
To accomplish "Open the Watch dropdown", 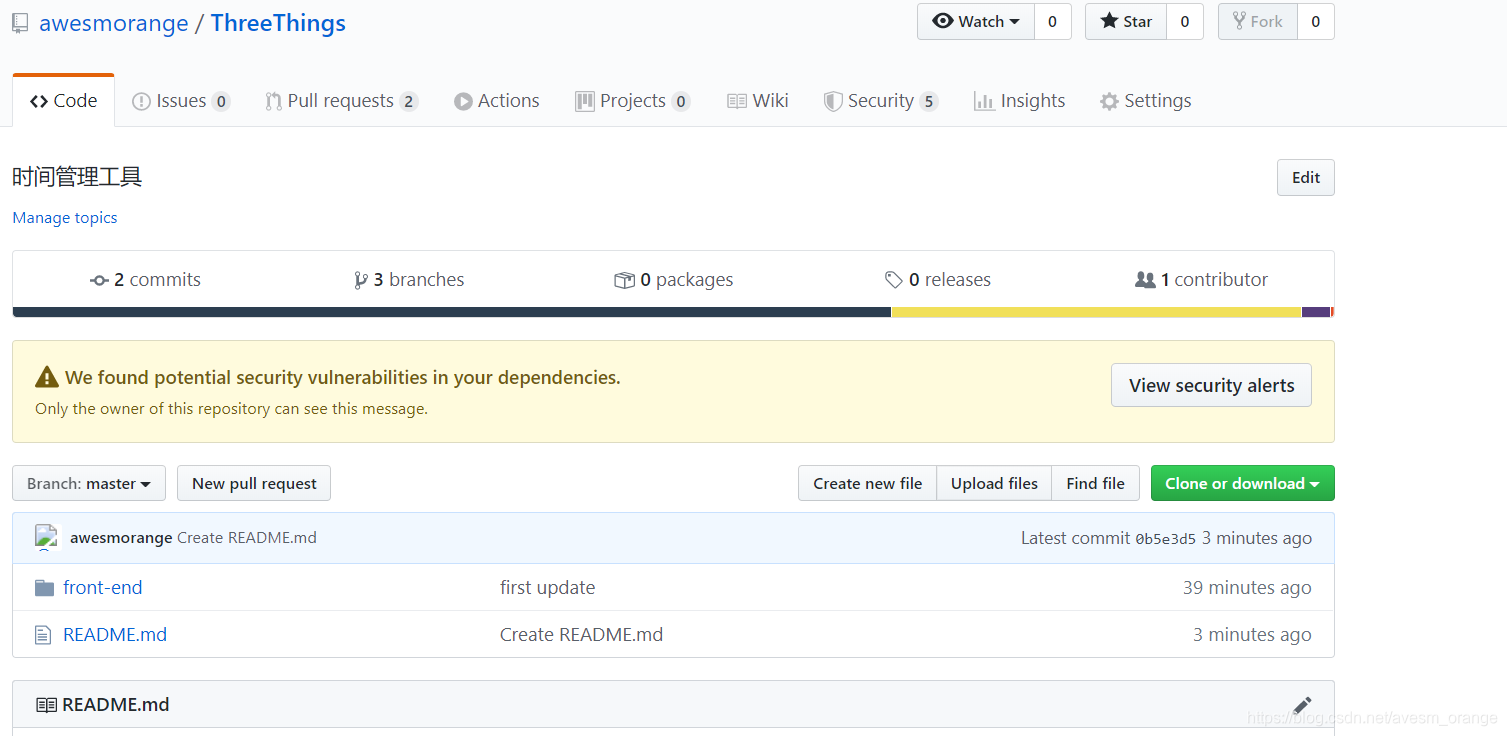I will [975, 21].
